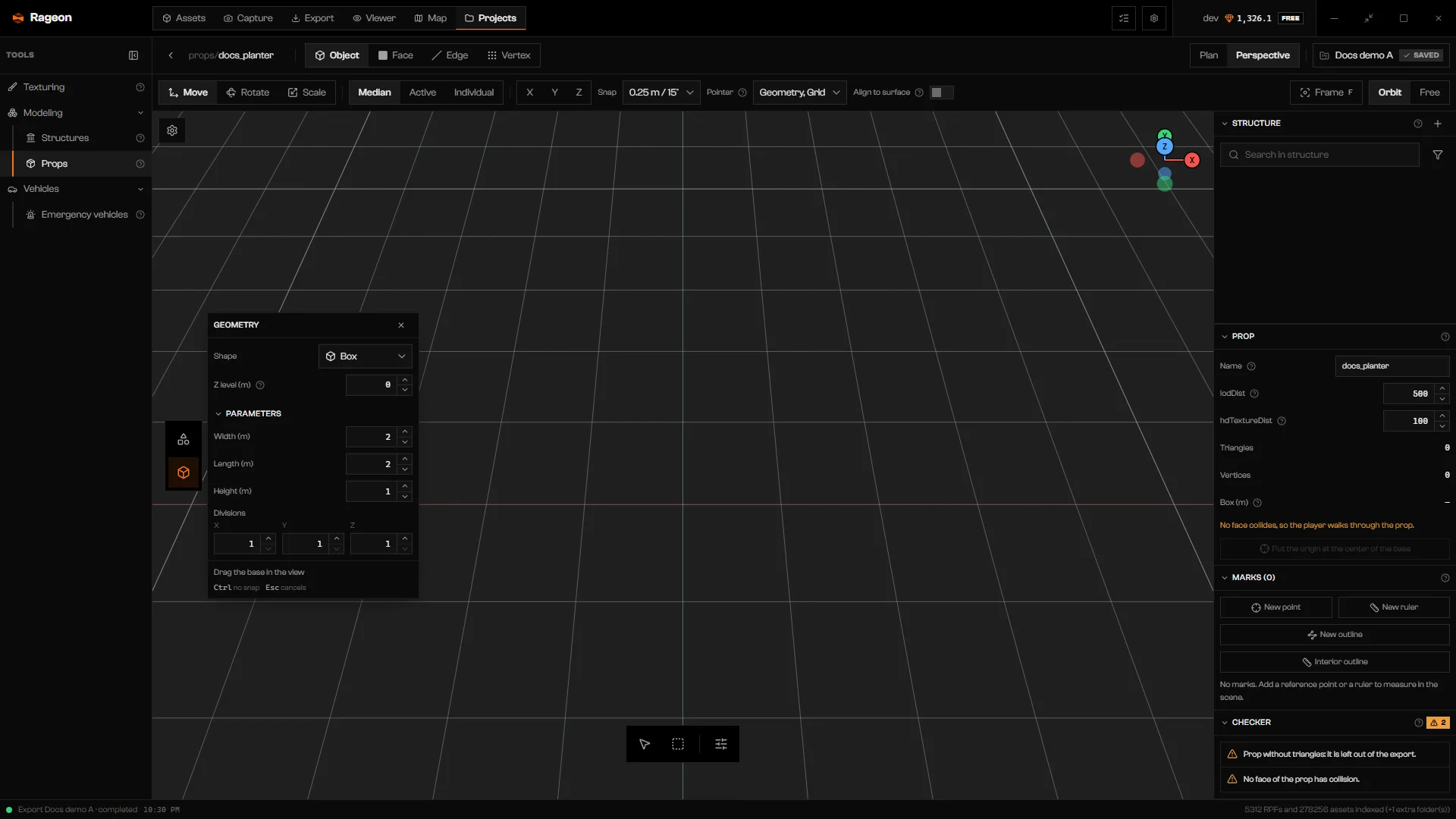Toggle Align to surface switch

coord(941,93)
